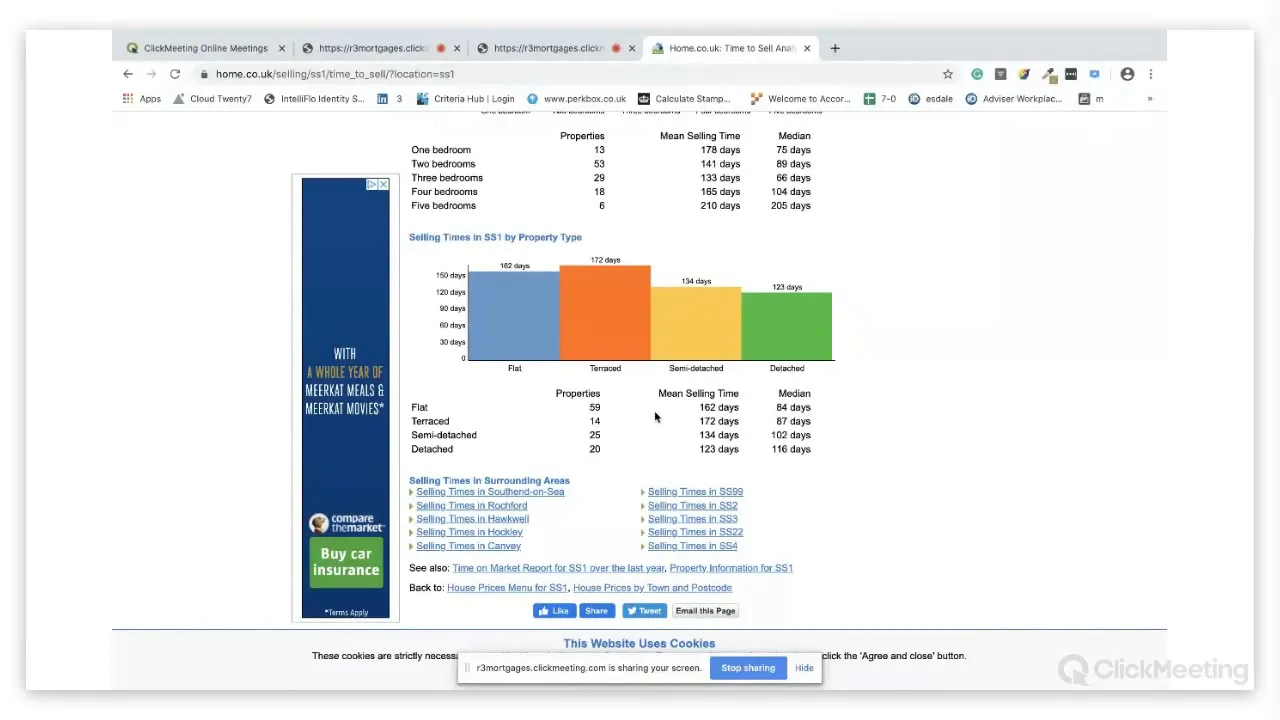Bookmark this page with the star icon

click(x=948, y=74)
